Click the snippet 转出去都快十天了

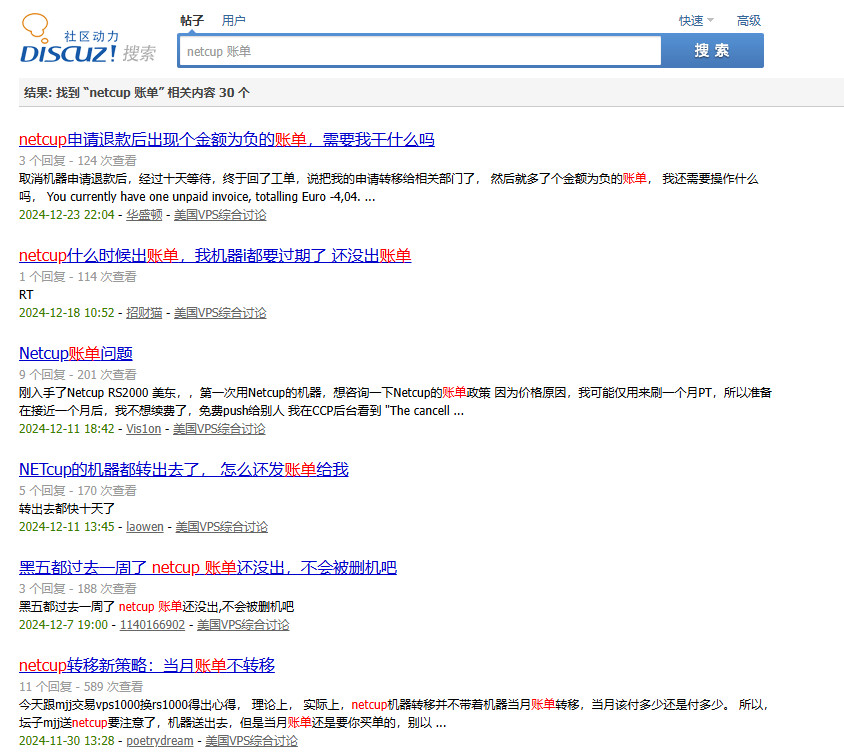(67, 508)
